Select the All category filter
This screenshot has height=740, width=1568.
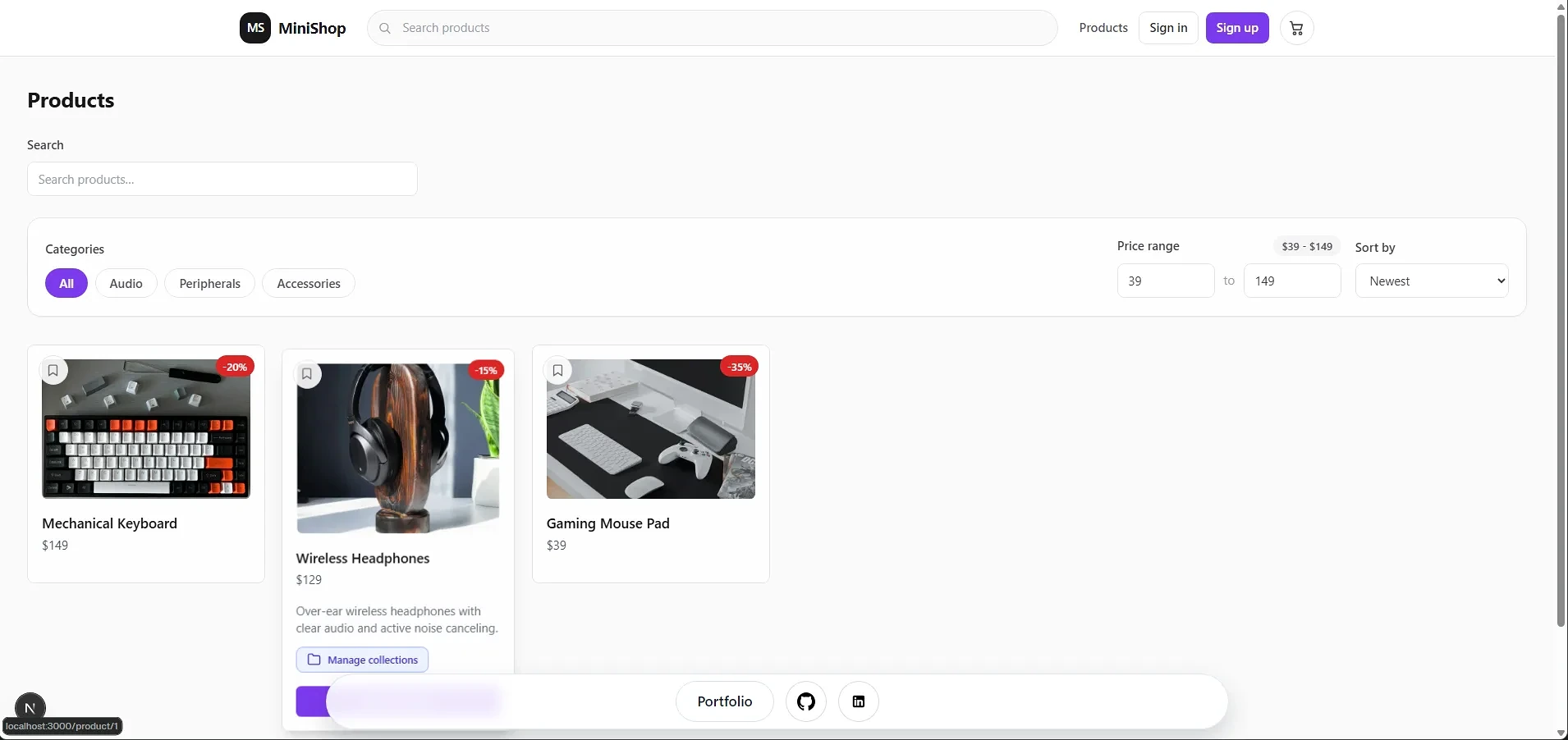pyautogui.click(x=66, y=283)
